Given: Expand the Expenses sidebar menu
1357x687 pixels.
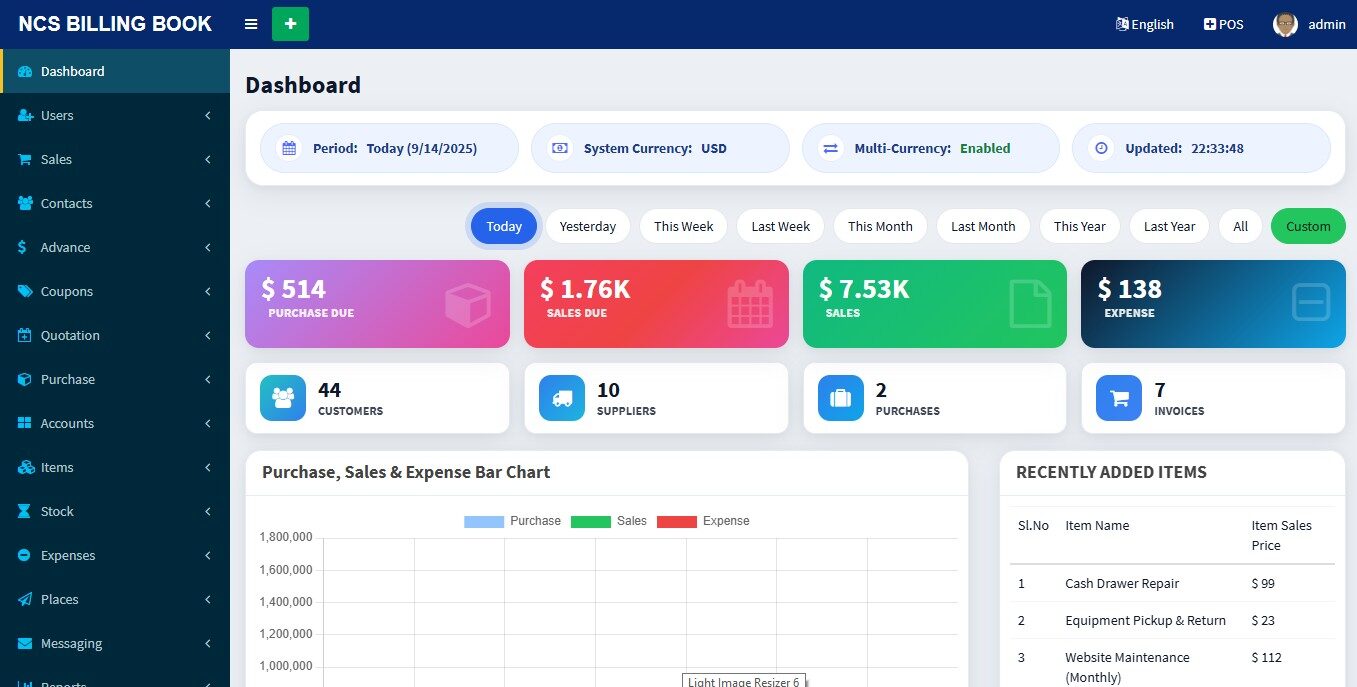Looking at the screenshot, I should [x=67, y=555].
